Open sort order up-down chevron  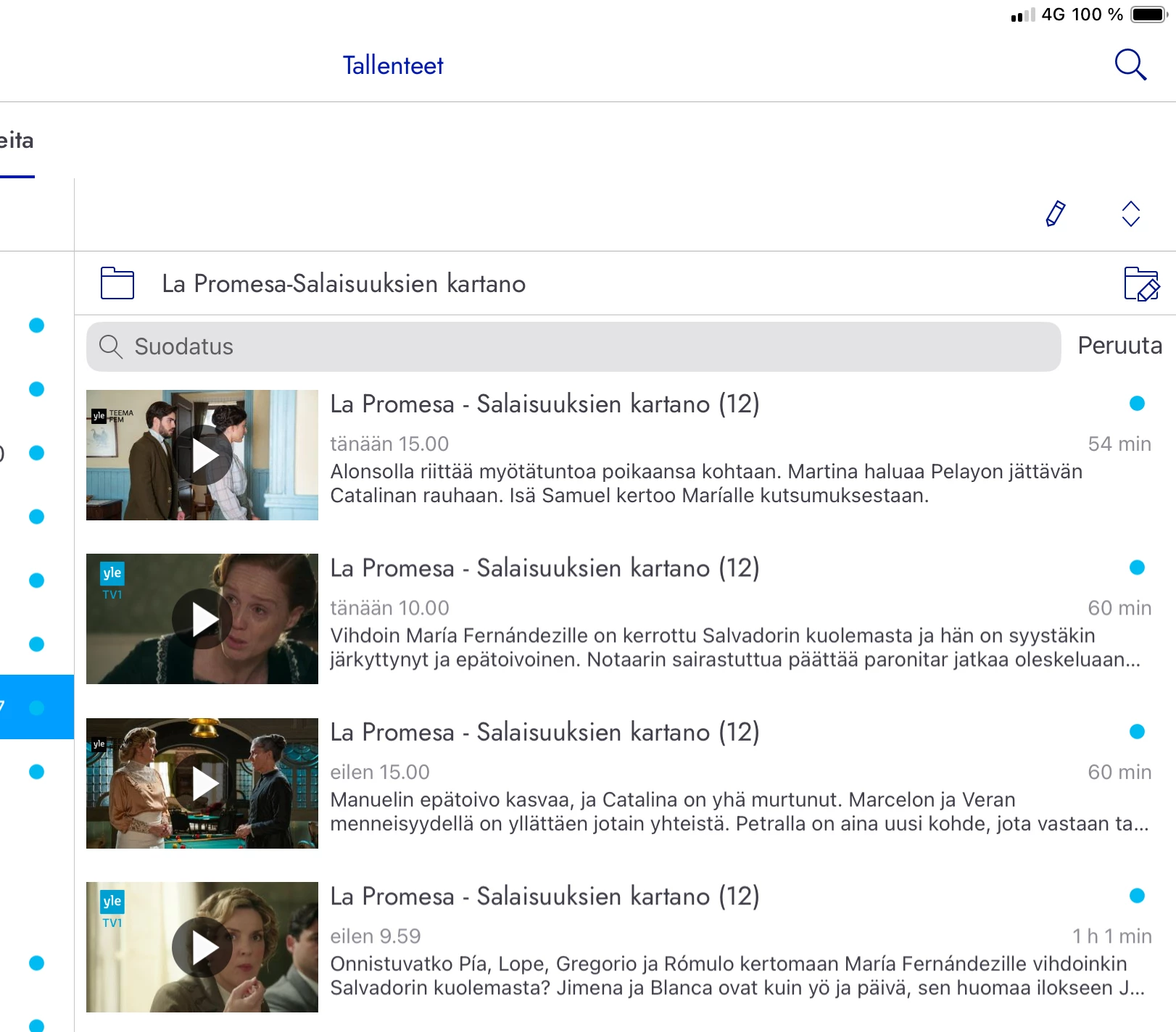1131,214
